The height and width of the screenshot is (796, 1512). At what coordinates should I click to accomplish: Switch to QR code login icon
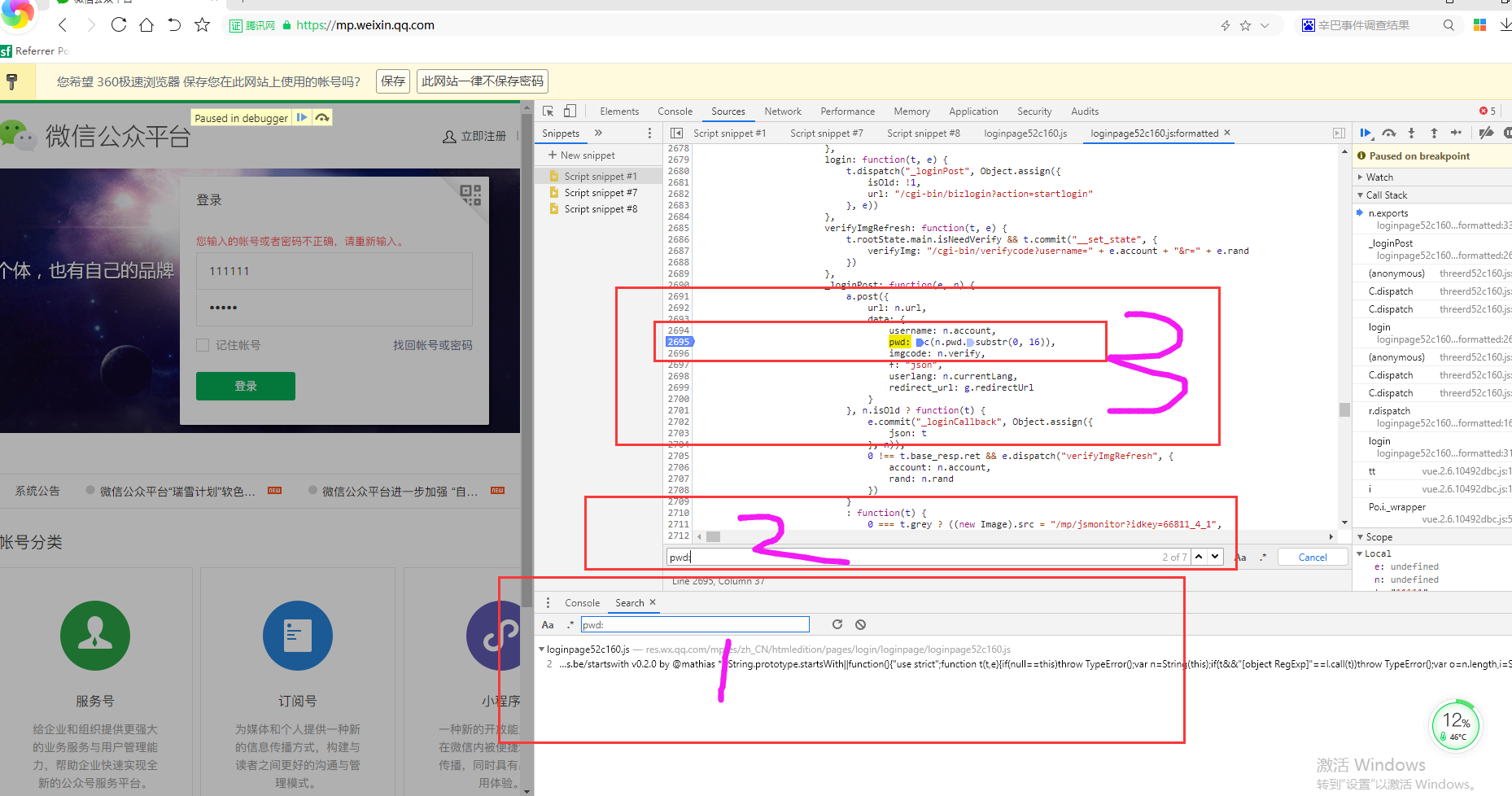[470, 195]
